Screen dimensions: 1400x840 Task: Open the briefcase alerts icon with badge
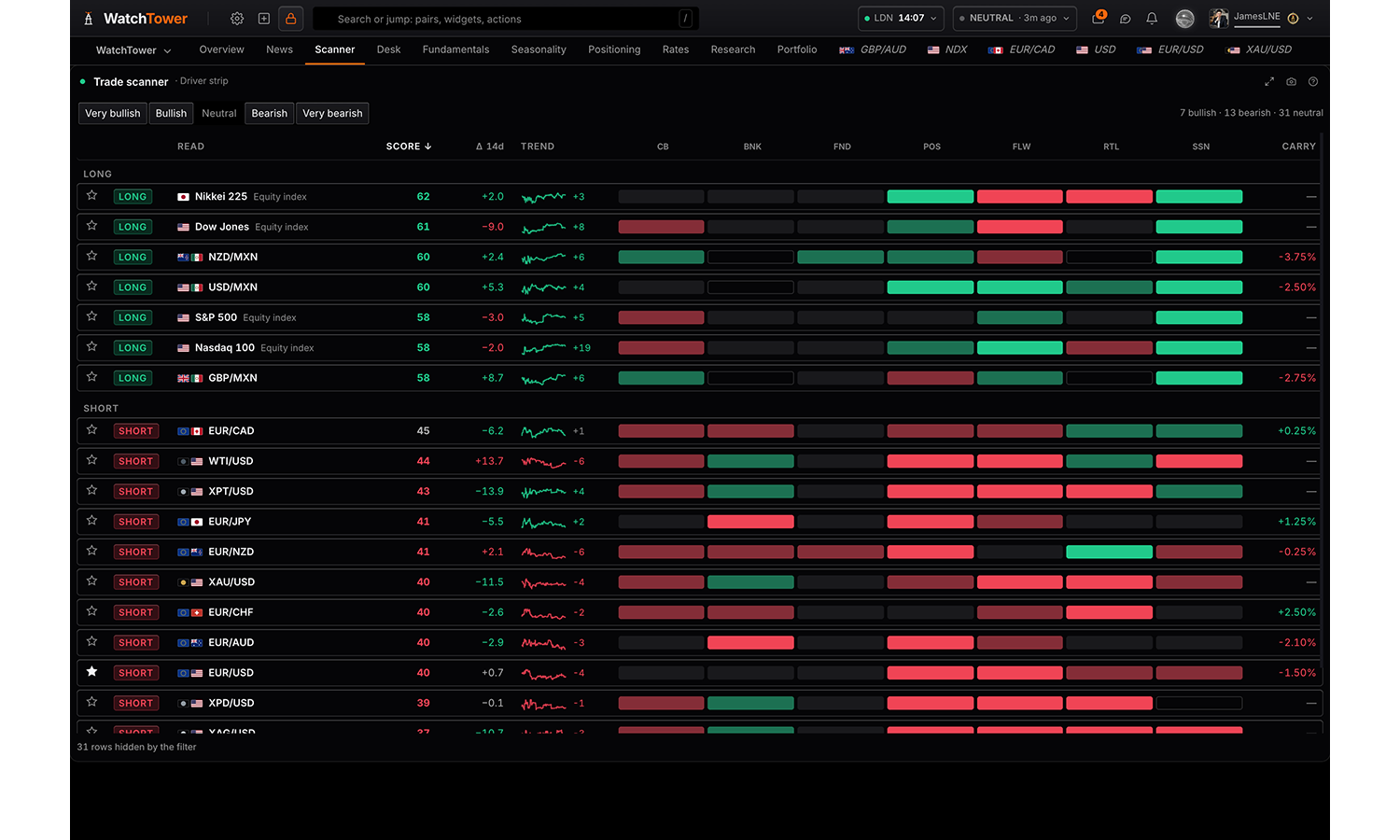[x=1099, y=18]
